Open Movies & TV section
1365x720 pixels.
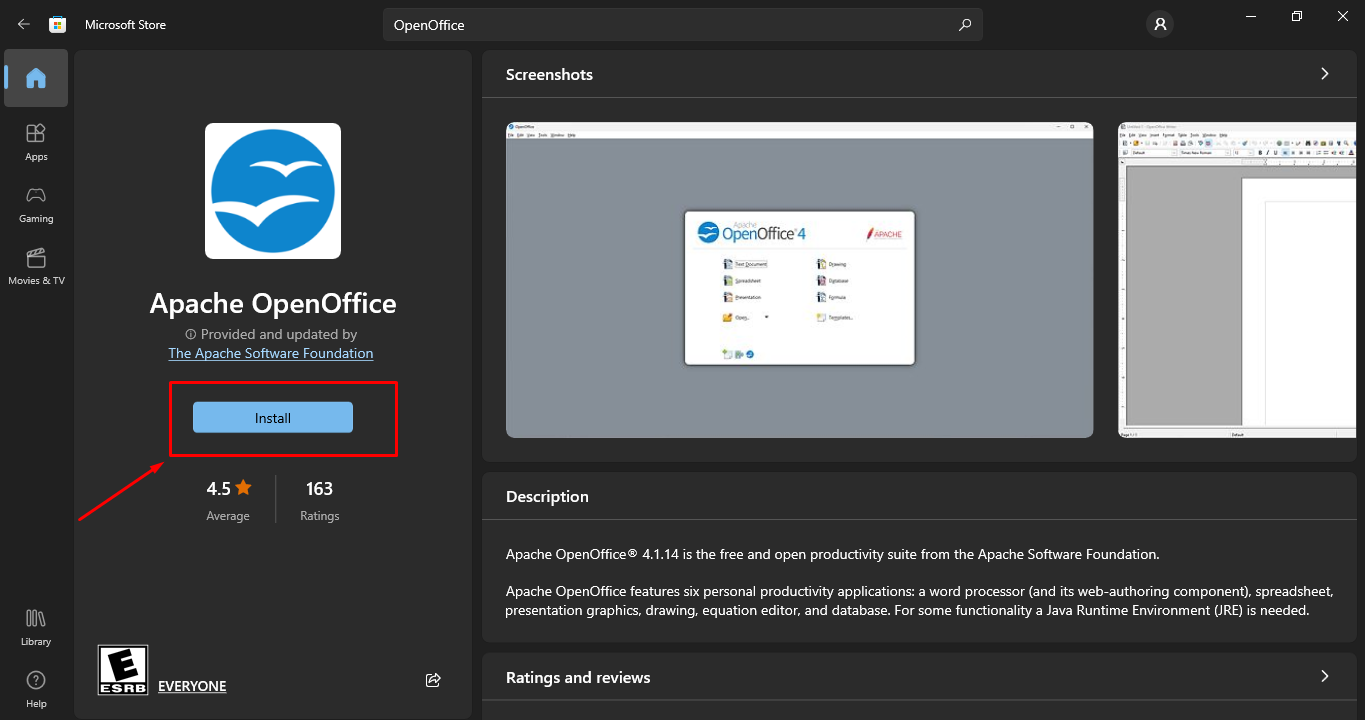pos(36,265)
